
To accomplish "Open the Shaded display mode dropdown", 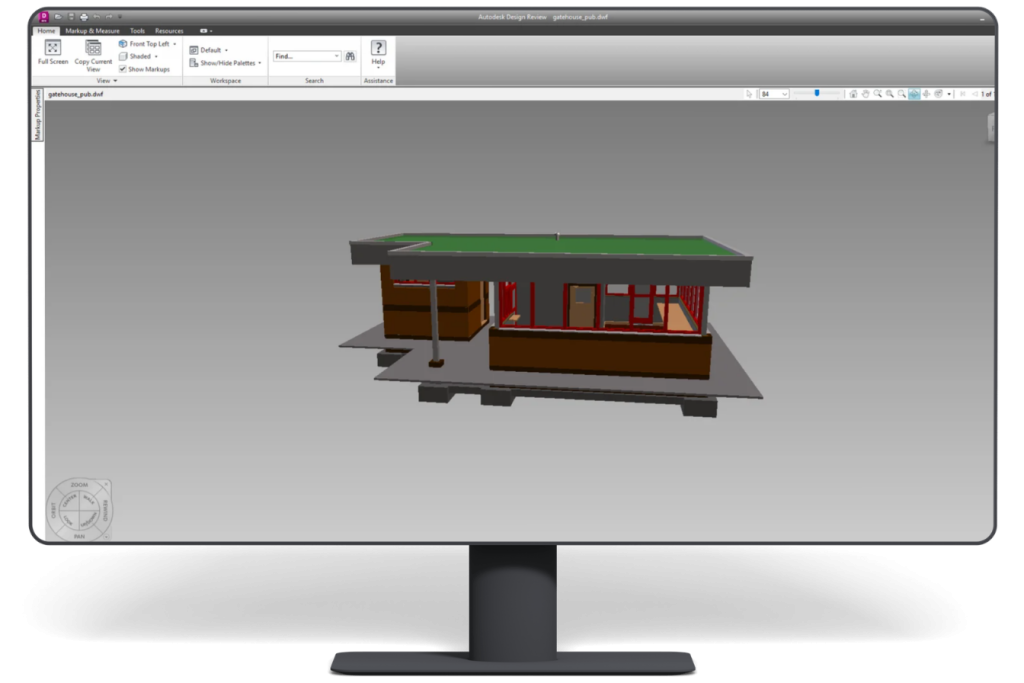I will pos(138,56).
